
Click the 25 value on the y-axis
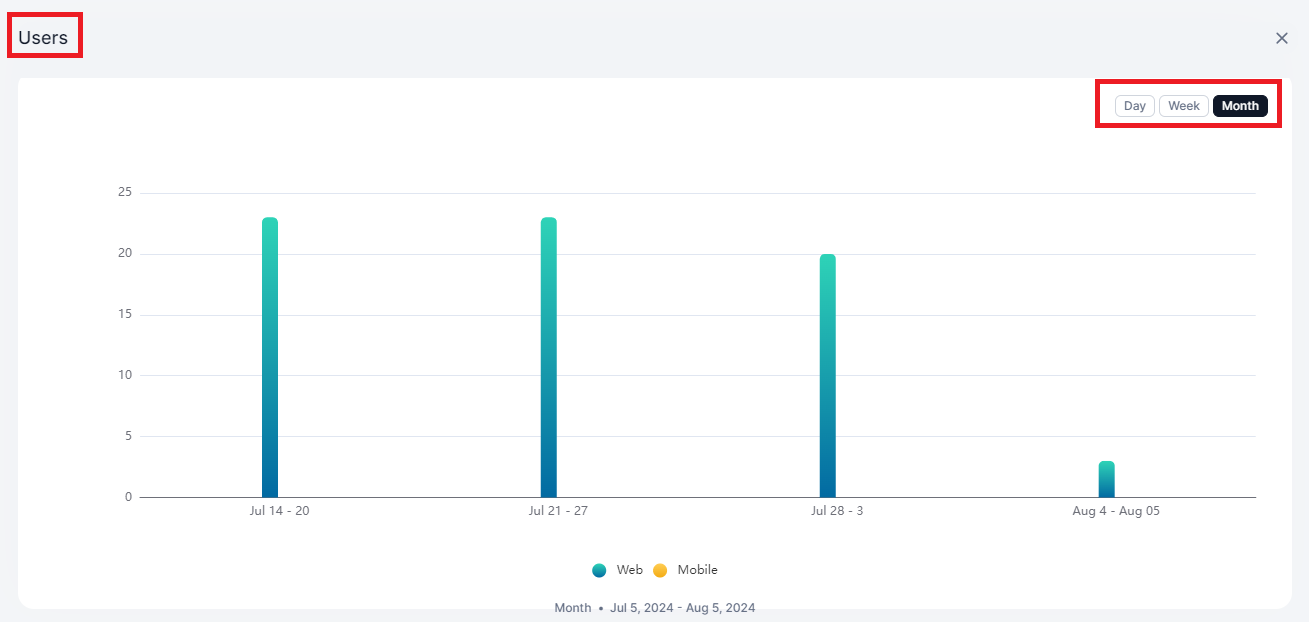click(x=122, y=192)
